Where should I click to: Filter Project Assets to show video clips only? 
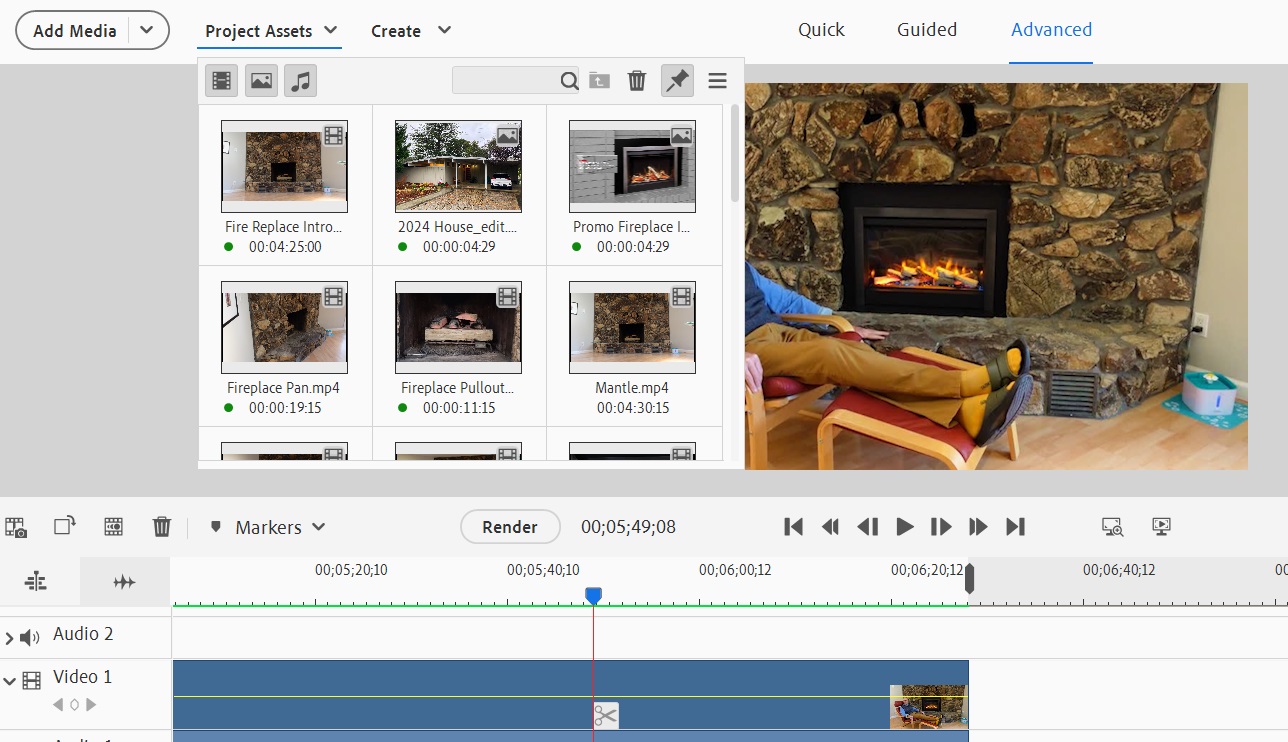221,80
